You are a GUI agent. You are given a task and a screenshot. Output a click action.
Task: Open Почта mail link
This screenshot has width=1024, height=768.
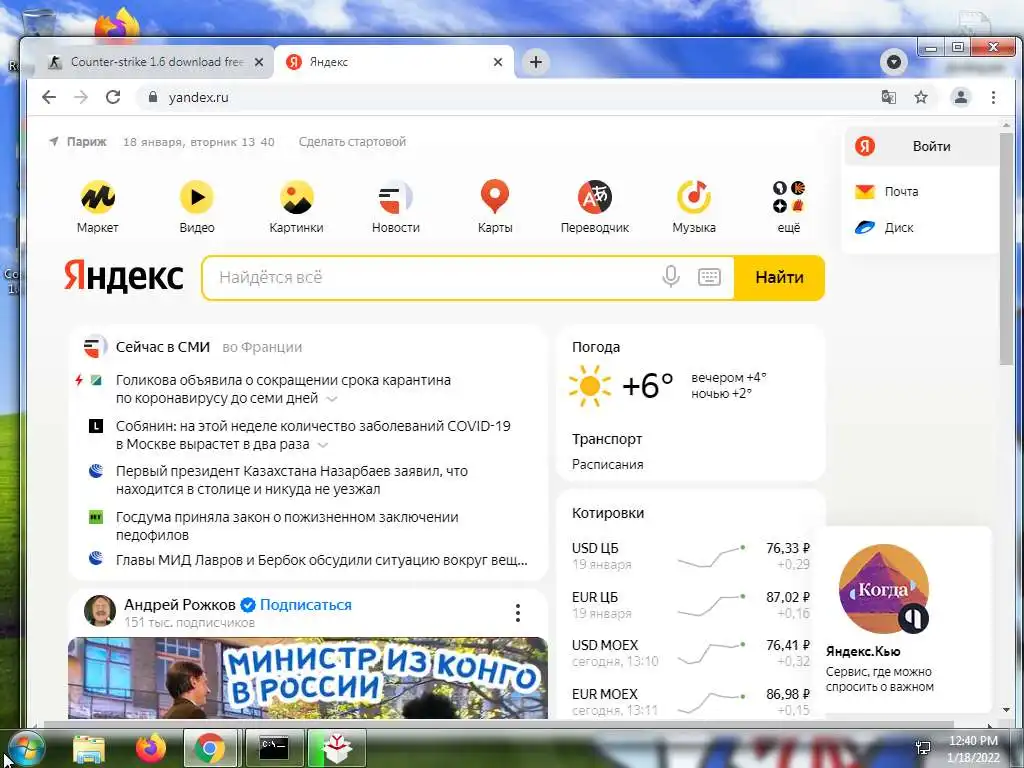tap(901, 191)
